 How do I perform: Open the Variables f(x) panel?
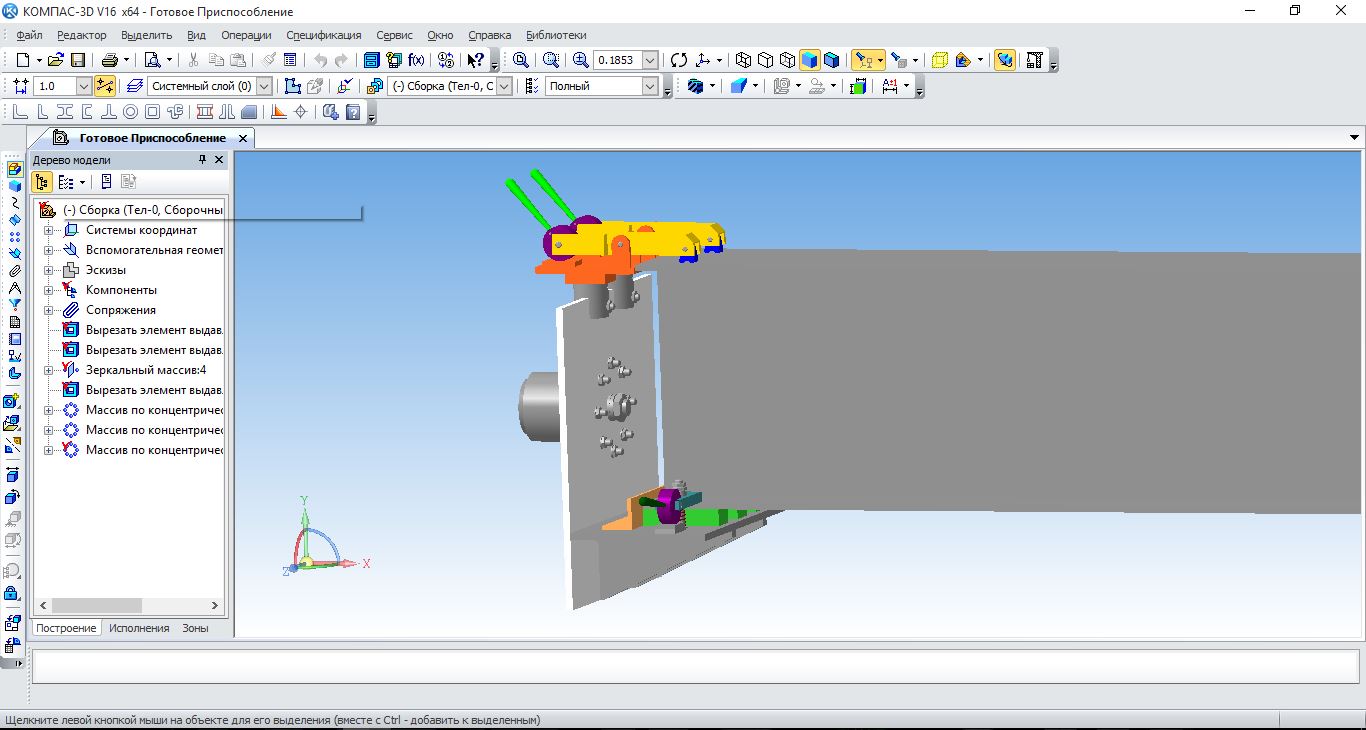[x=417, y=60]
